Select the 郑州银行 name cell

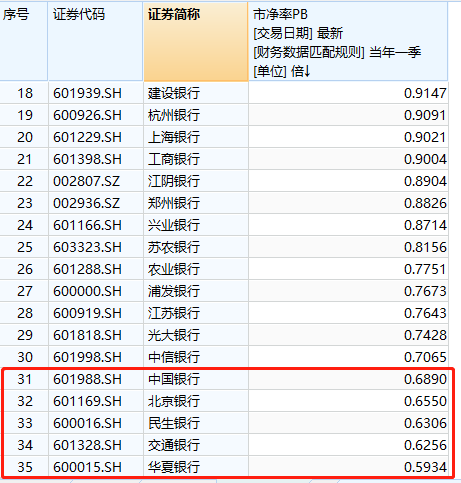(196, 203)
